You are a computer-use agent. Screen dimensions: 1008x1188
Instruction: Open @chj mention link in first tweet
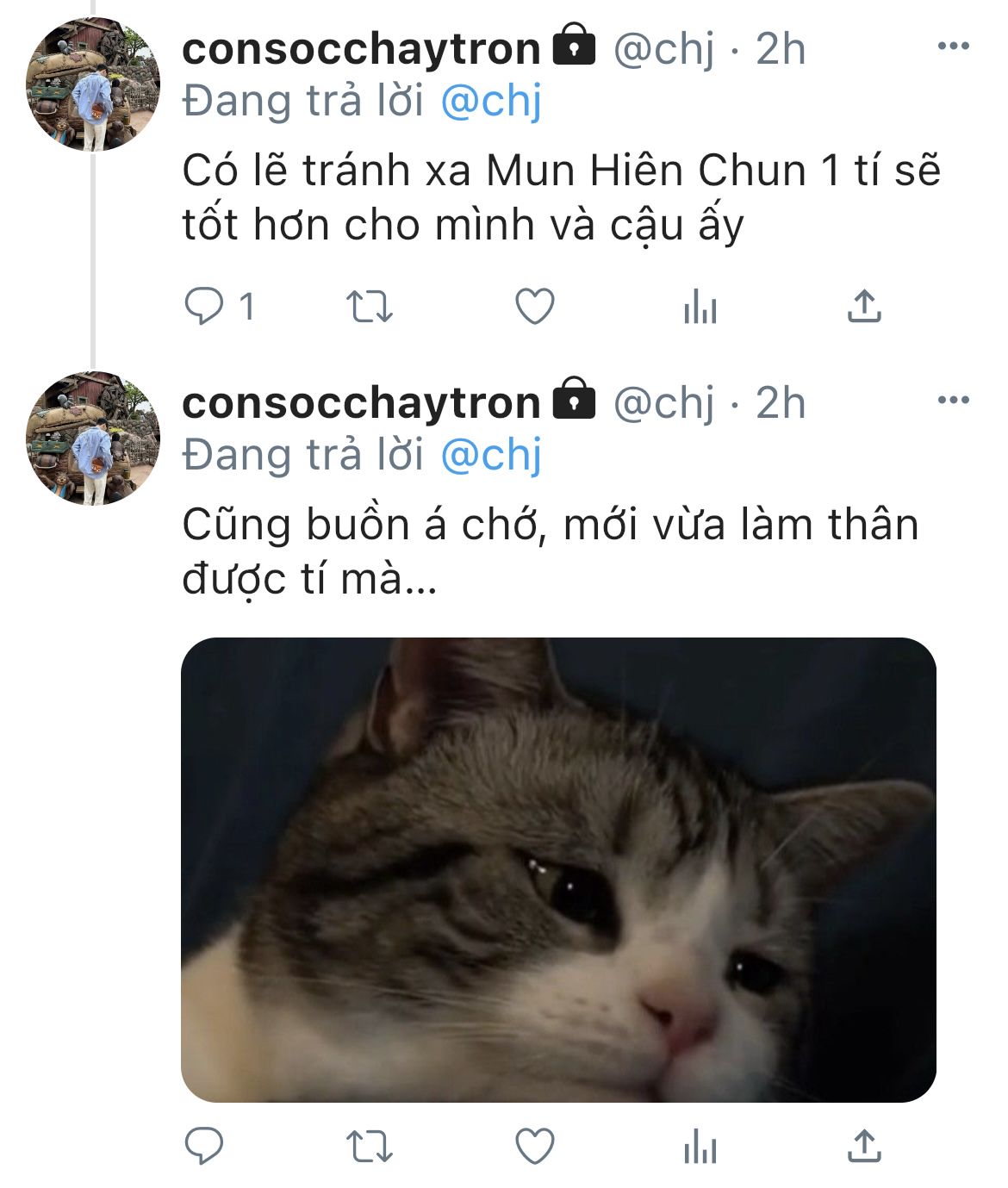491,102
